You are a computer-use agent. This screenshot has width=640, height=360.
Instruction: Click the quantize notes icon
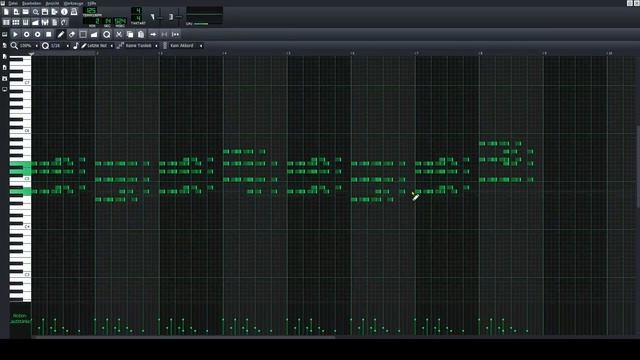pos(107,34)
